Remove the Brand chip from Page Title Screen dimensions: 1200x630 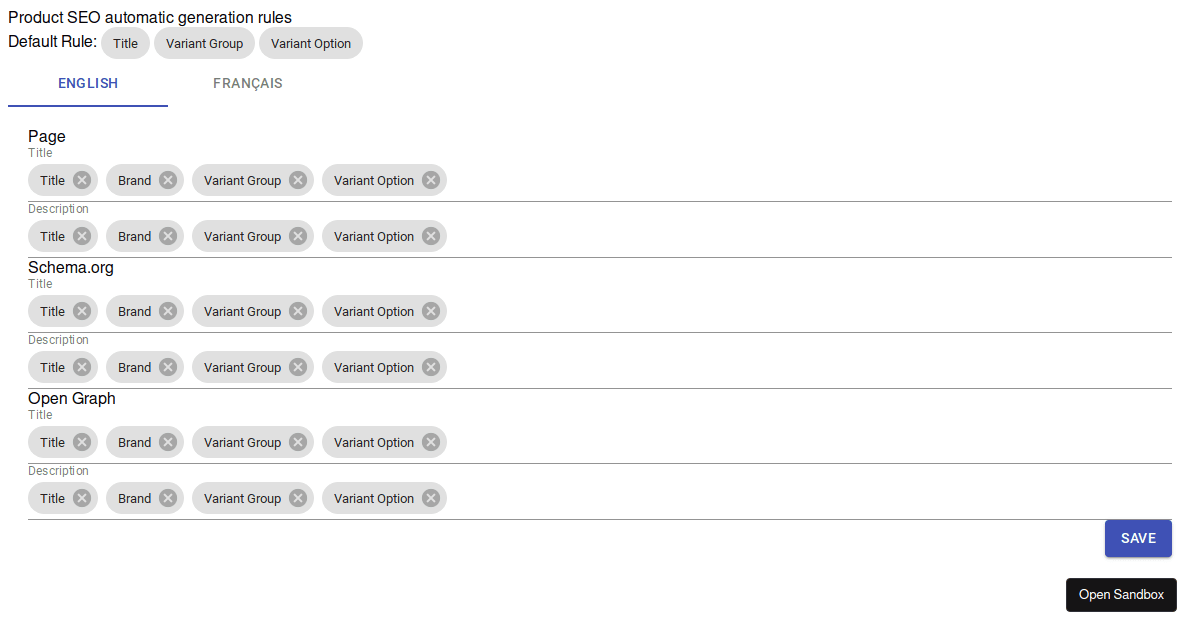(x=166, y=180)
